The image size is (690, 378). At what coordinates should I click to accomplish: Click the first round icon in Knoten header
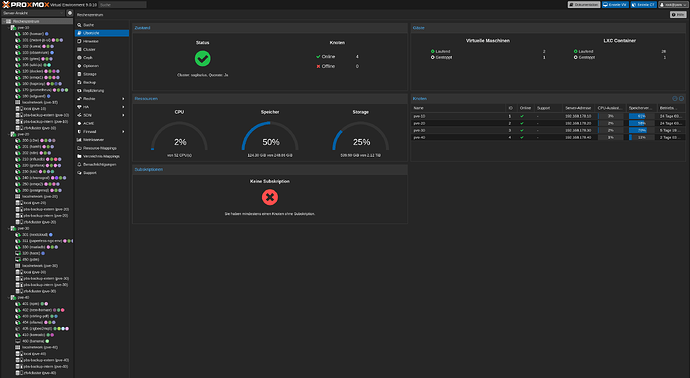675,99
